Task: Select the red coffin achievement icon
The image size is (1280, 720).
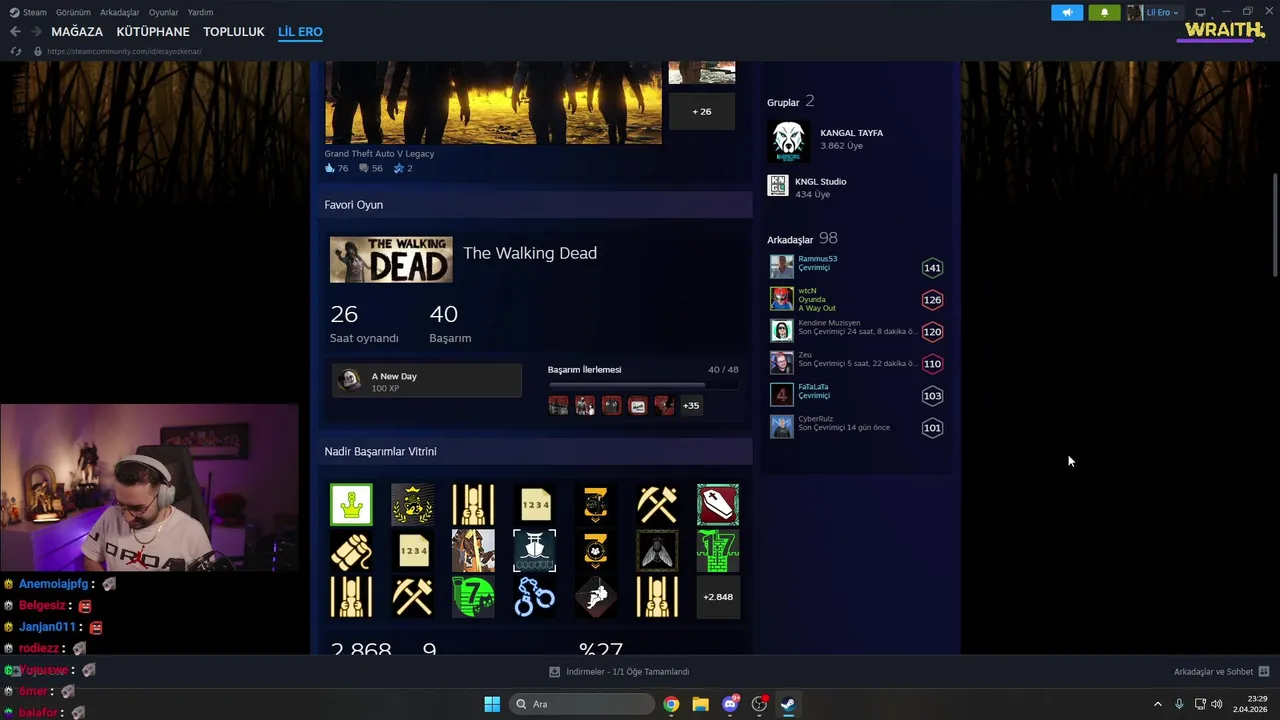Action: click(718, 505)
